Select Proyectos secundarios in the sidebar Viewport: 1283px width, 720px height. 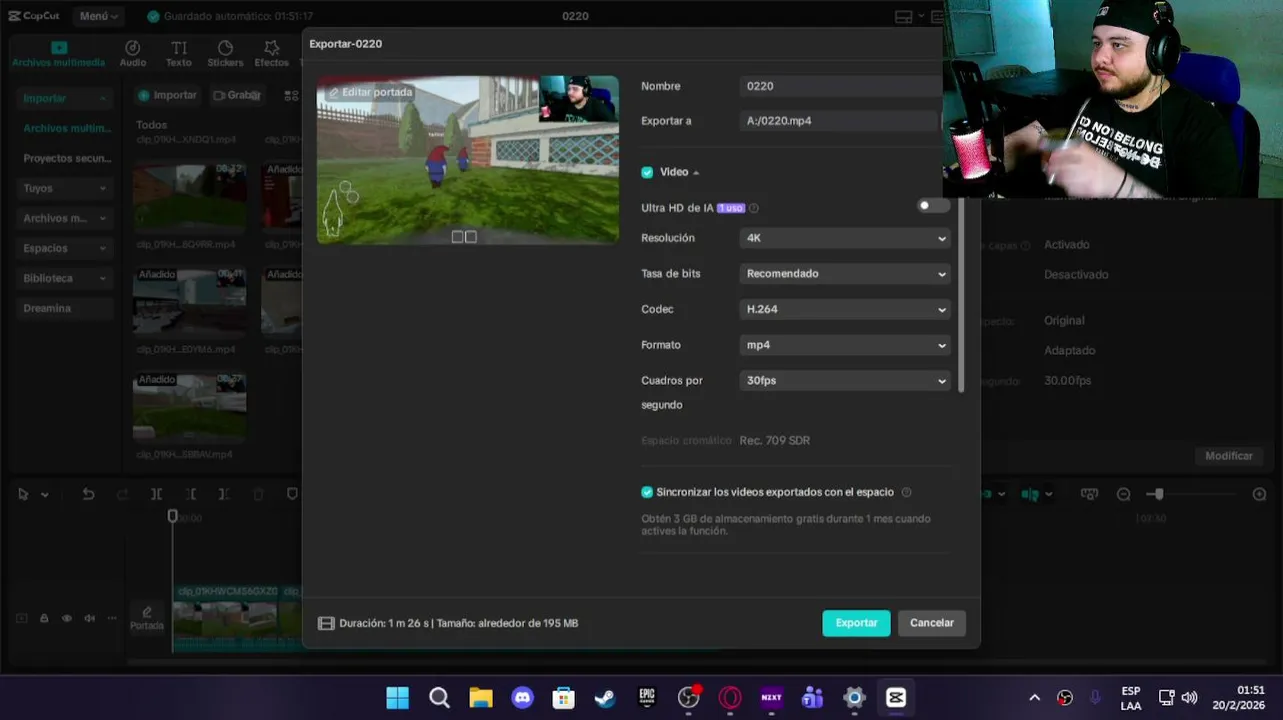66,158
